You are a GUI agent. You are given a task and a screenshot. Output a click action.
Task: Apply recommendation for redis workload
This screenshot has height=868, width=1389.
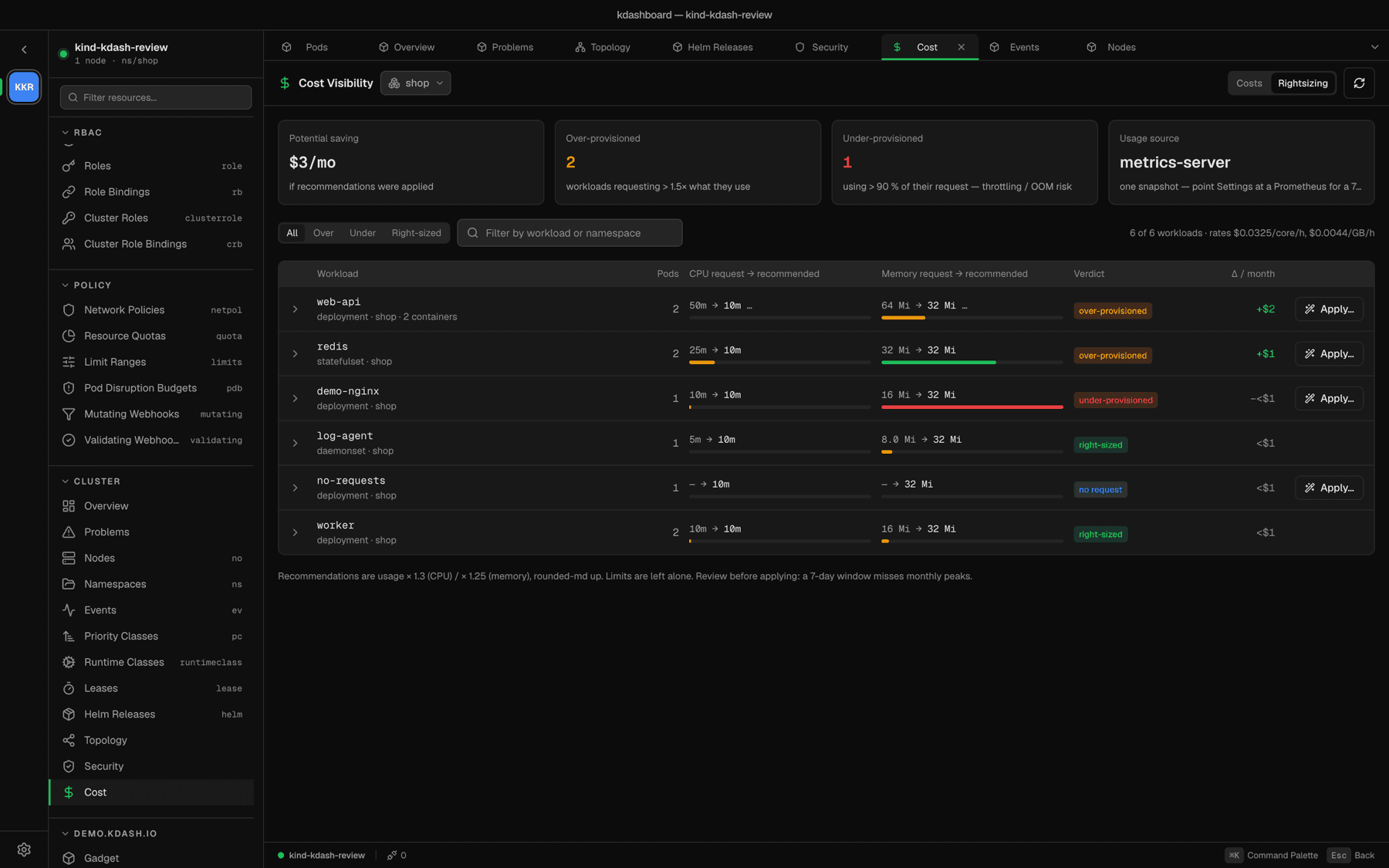pyautogui.click(x=1329, y=353)
